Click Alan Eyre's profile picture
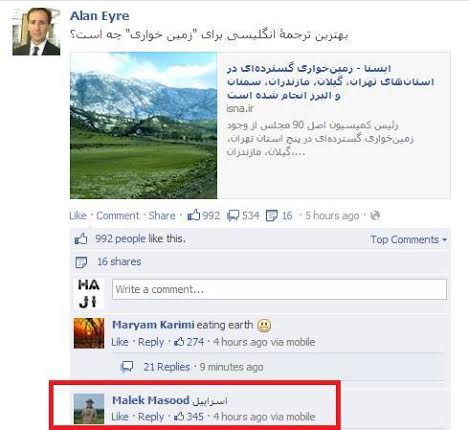The image size is (469, 430). 36,32
